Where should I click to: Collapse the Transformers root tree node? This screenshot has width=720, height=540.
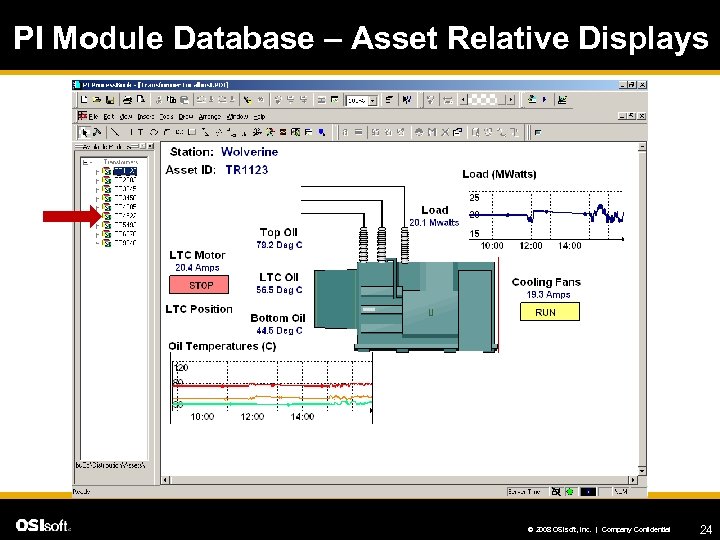click(x=85, y=162)
